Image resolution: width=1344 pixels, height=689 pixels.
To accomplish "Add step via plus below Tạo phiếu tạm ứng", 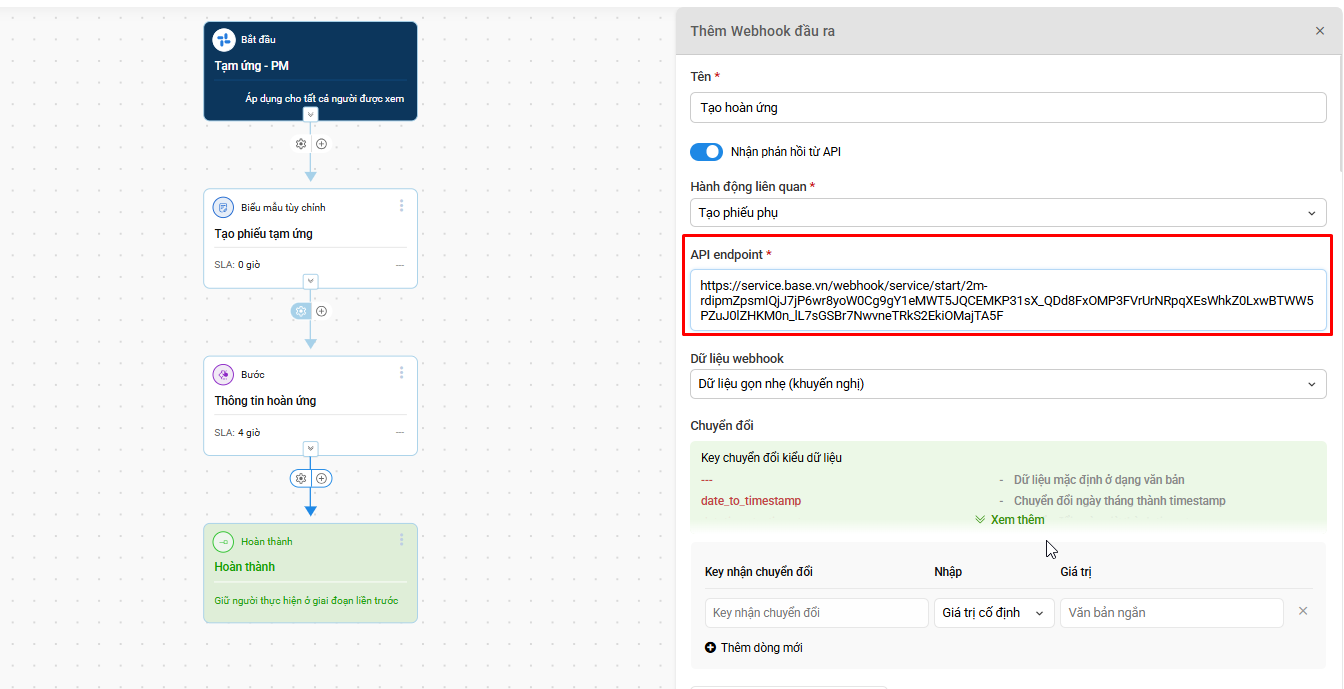I will coord(321,311).
